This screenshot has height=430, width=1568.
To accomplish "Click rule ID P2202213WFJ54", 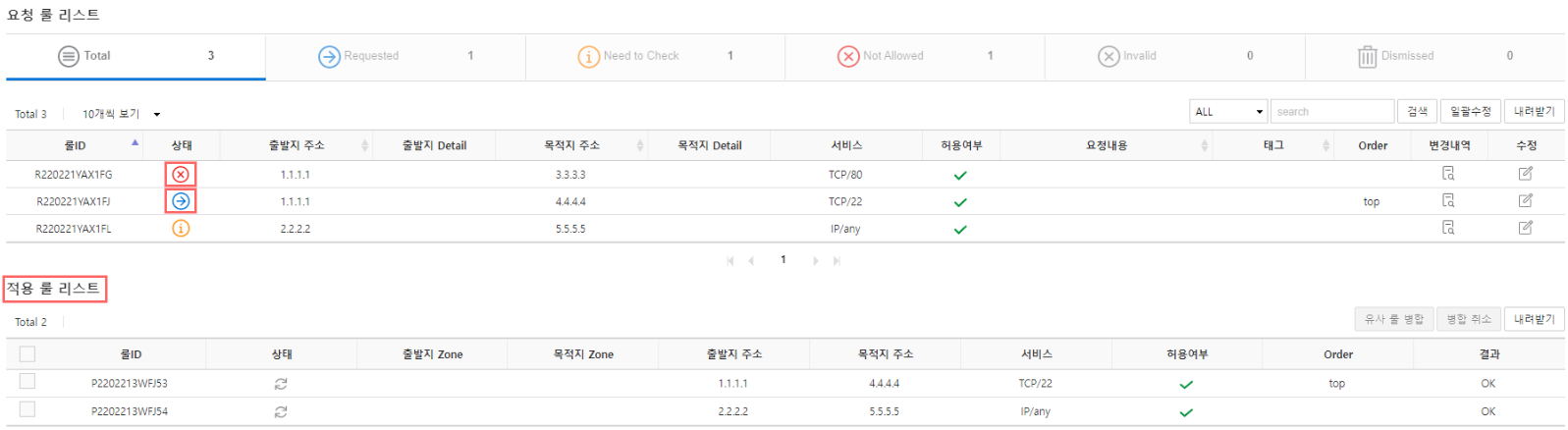I will point(130,411).
